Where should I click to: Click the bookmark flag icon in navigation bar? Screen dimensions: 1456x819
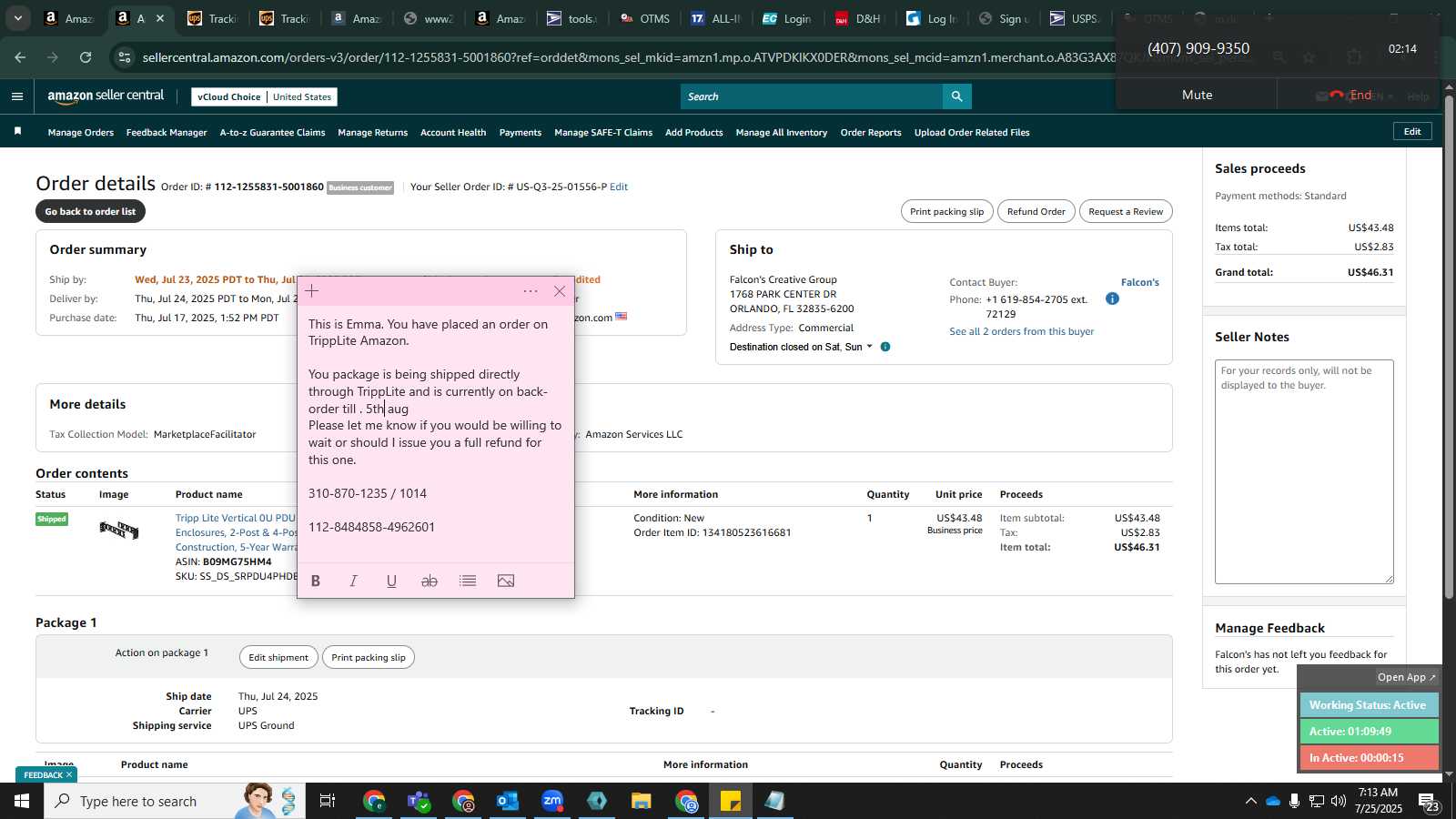(x=17, y=132)
